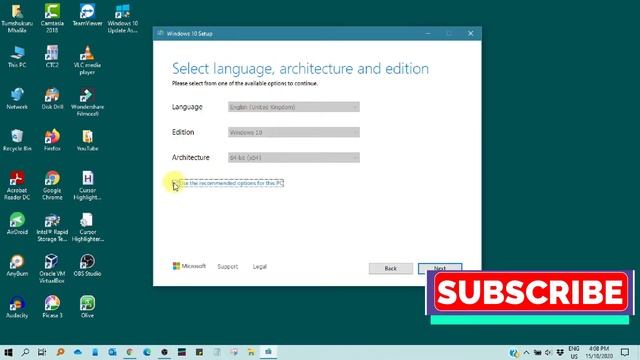Viewport: 640px width, 360px height.
Task: Select Acrobat Reader DC shortcut
Action: tap(17, 185)
